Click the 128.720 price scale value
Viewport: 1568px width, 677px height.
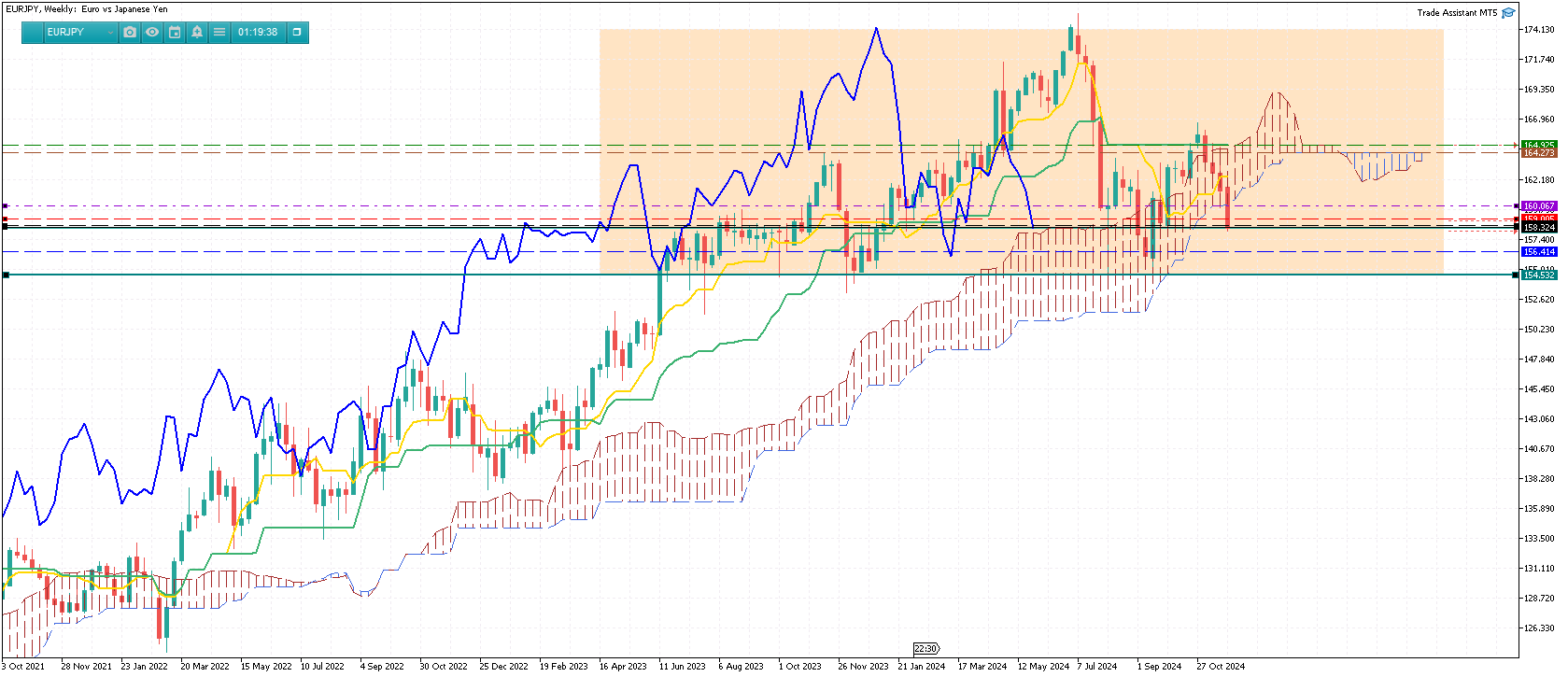1539,599
